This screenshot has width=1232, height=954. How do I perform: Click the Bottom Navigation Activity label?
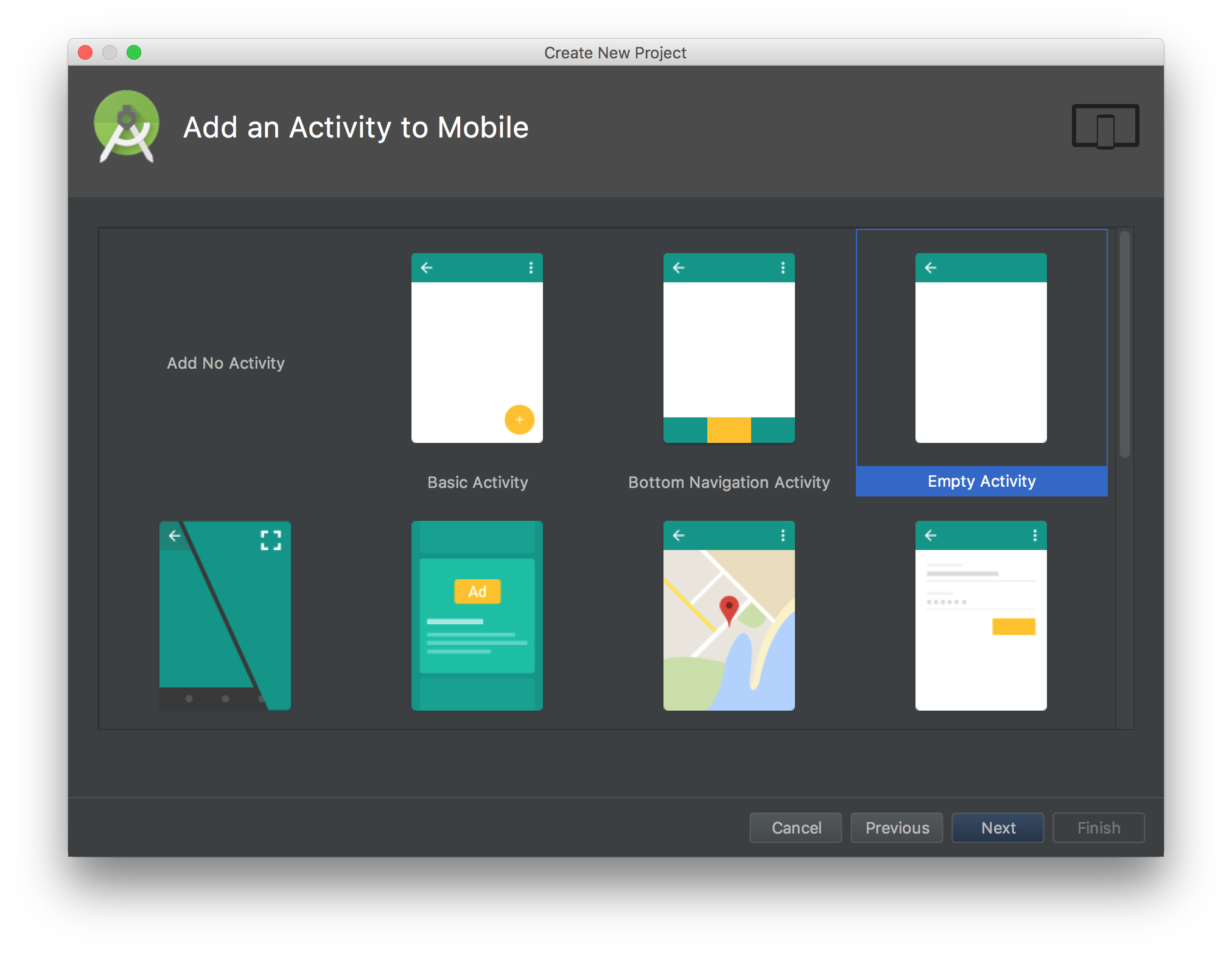729,482
